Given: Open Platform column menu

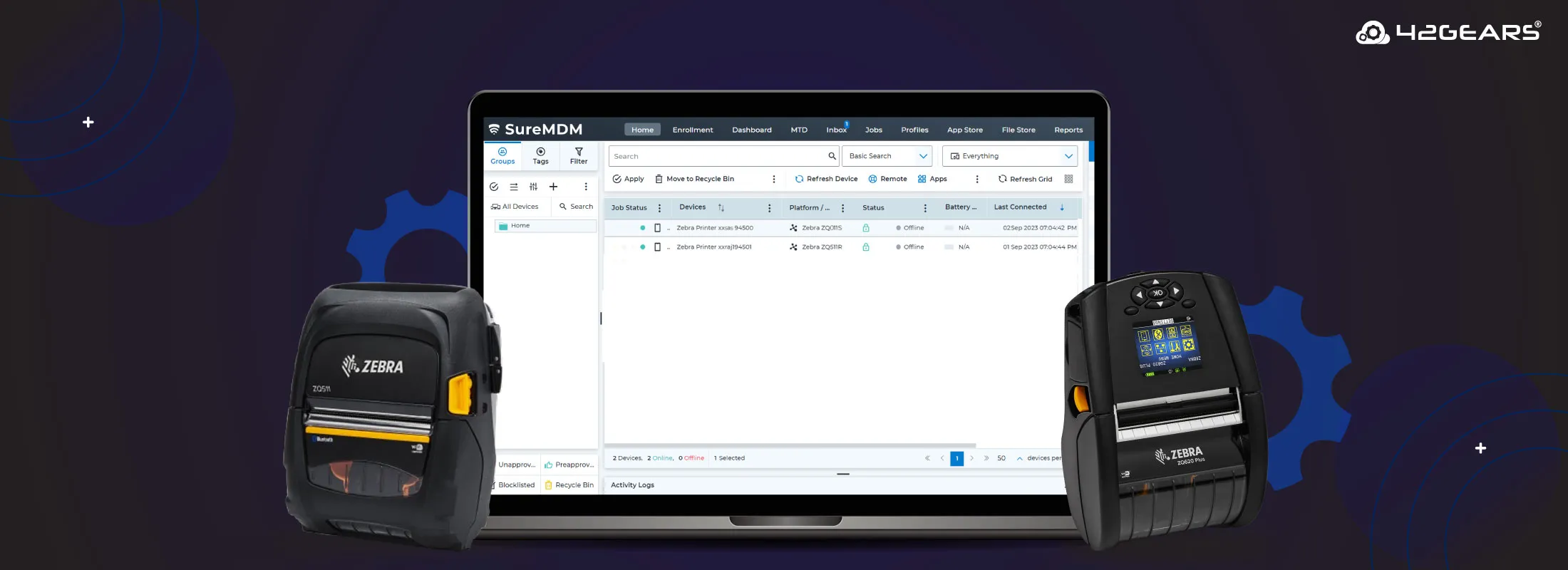Looking at the screenshot, I should pyautogui.click(x=842, y=208).
